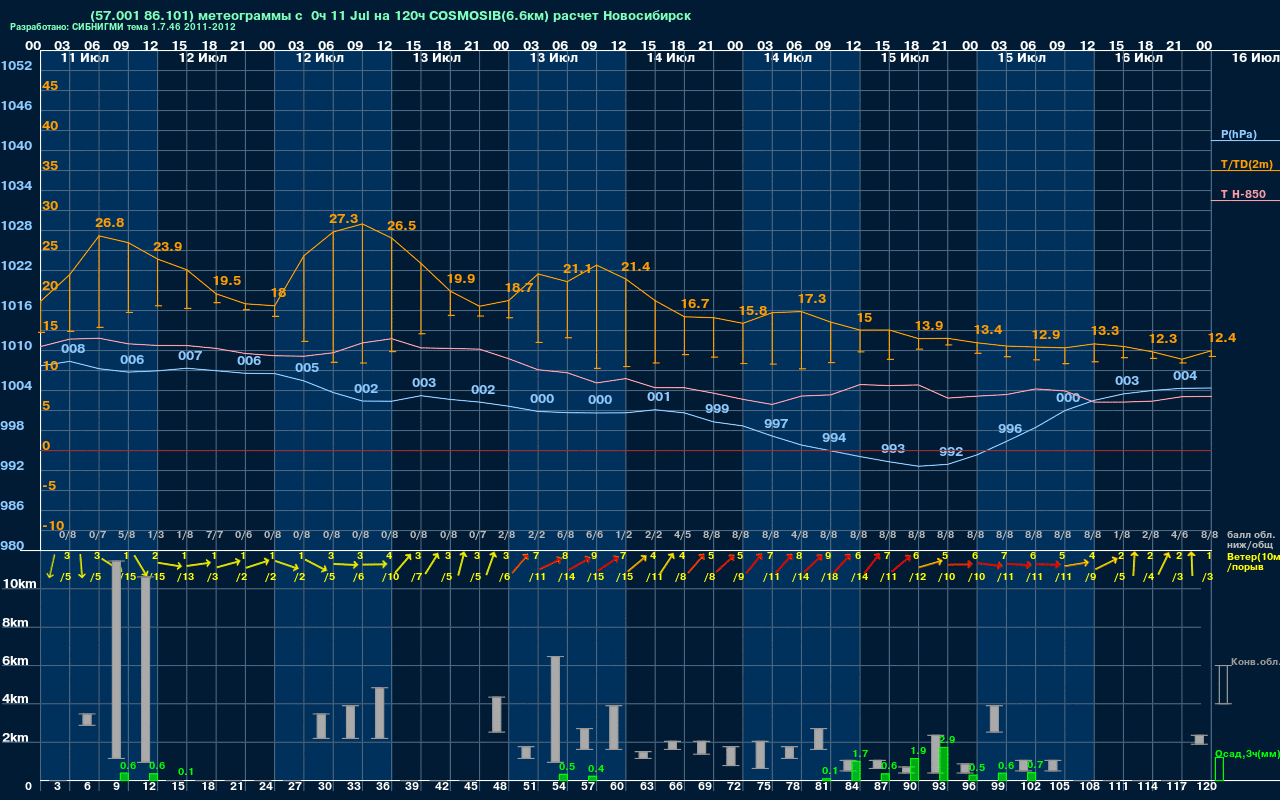Click the 12.9 temperature value
This screenshot has width=1280, height=800.
coord(1046,334)
